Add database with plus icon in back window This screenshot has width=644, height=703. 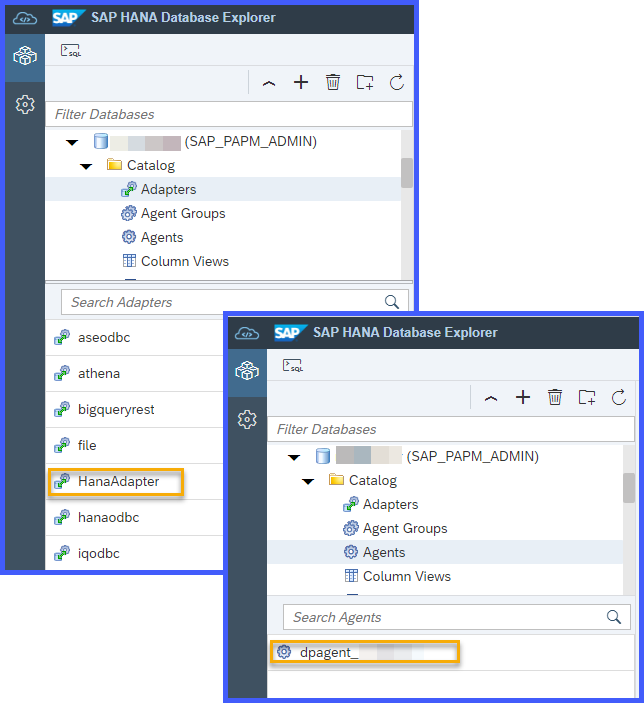[301, 82]
